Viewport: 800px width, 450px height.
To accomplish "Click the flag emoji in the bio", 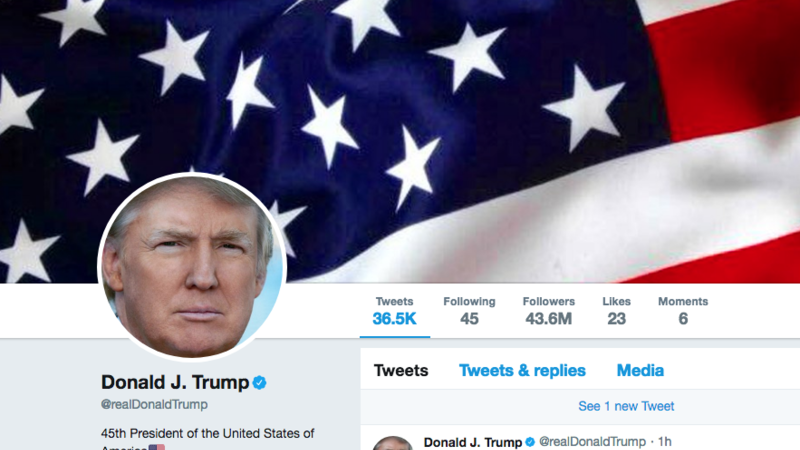I will click(157, 447).
